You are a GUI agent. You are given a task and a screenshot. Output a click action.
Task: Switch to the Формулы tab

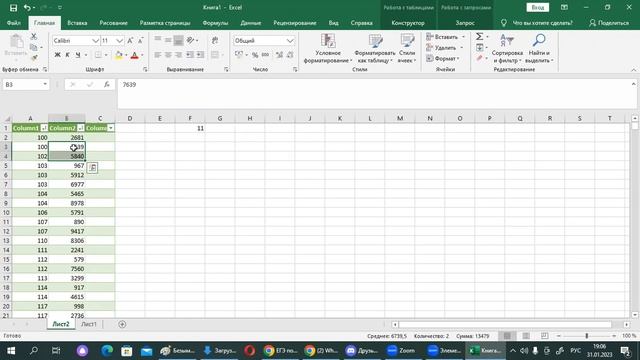tap(215, 23)
